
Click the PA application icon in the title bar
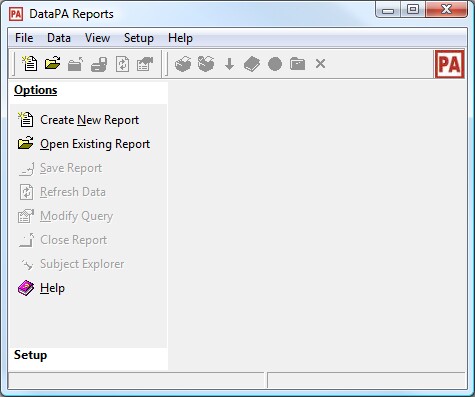16,14
